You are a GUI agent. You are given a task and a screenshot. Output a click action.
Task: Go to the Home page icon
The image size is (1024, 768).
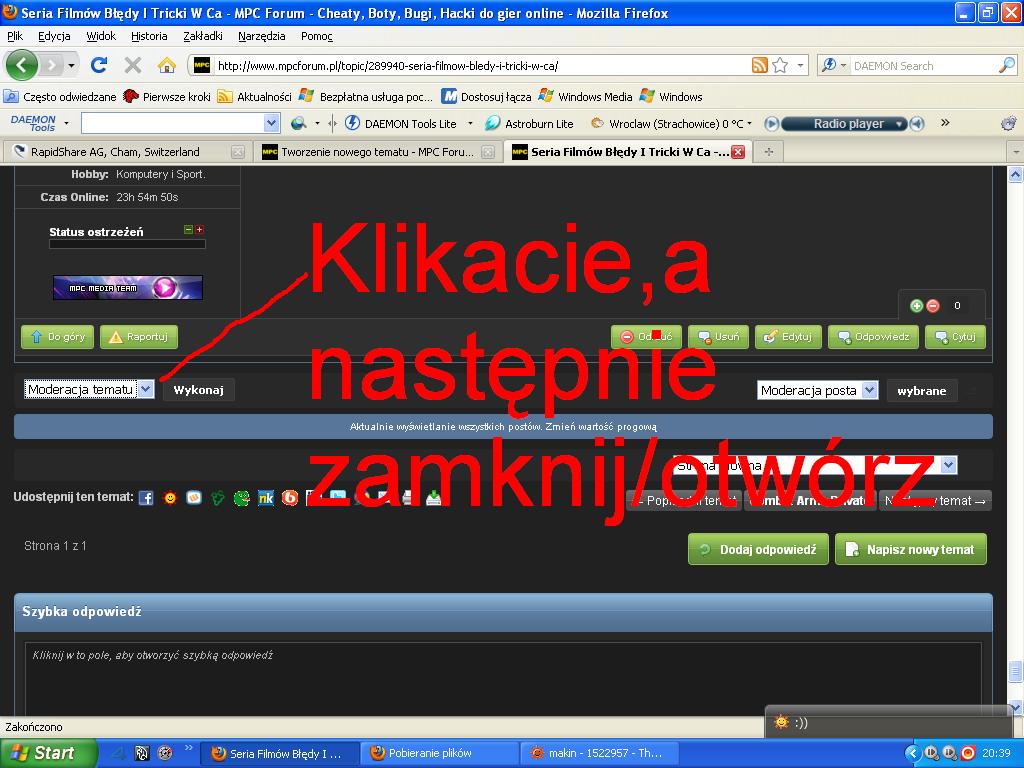click(167, 65)
